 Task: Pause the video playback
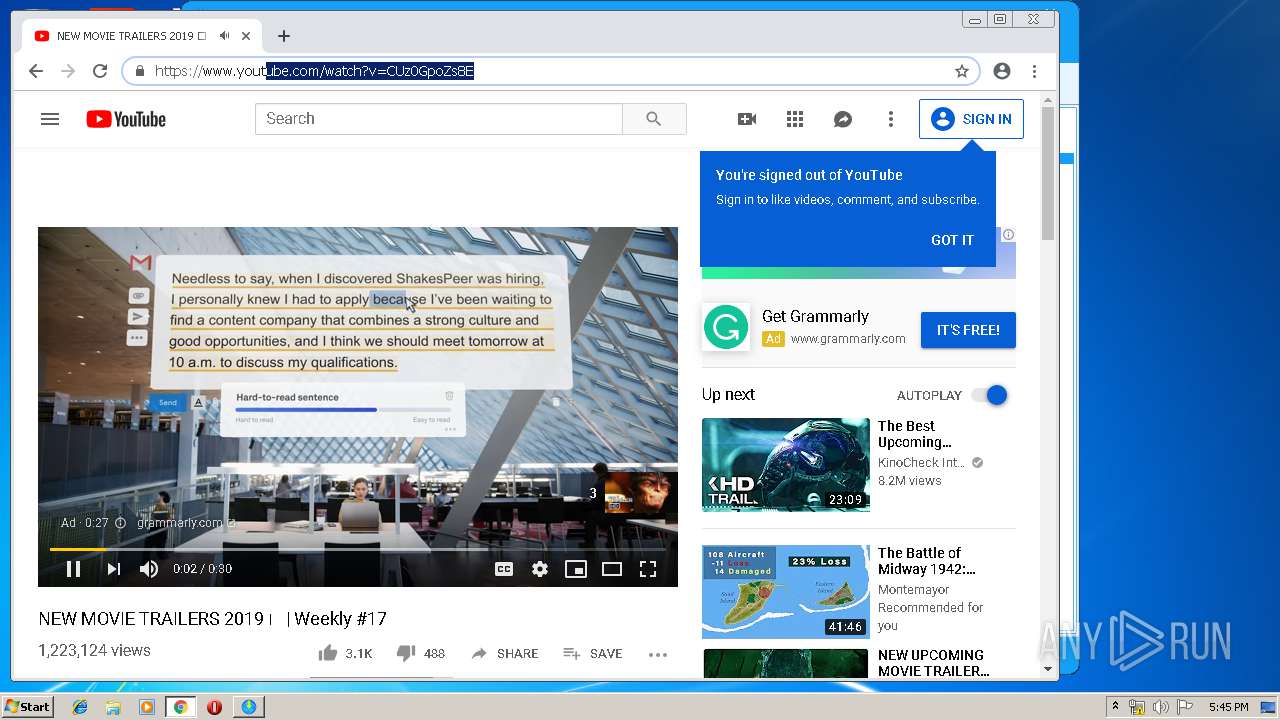pos(73,569)
